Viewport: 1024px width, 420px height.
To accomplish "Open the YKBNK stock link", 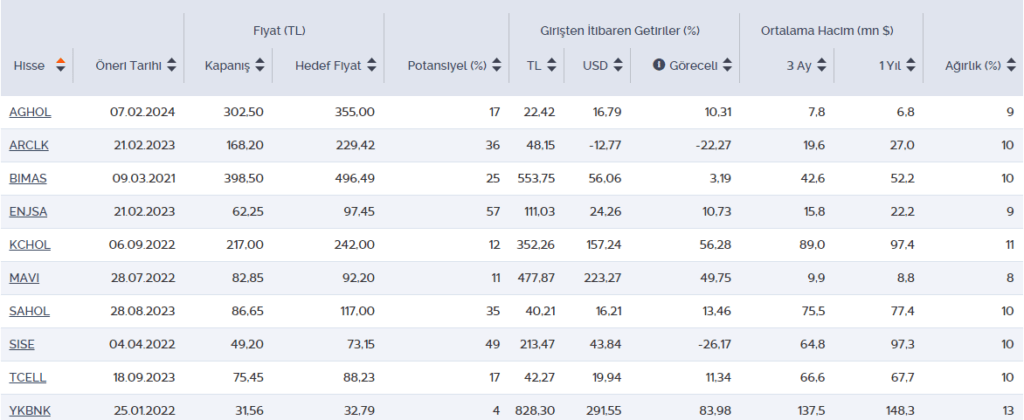I will (30, 411).
